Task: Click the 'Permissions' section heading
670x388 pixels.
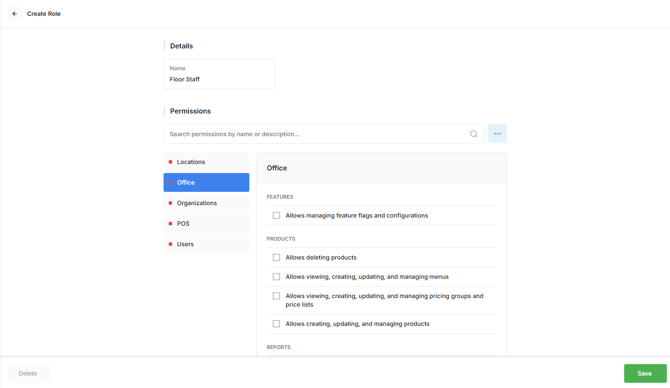Action: [191, 111]
